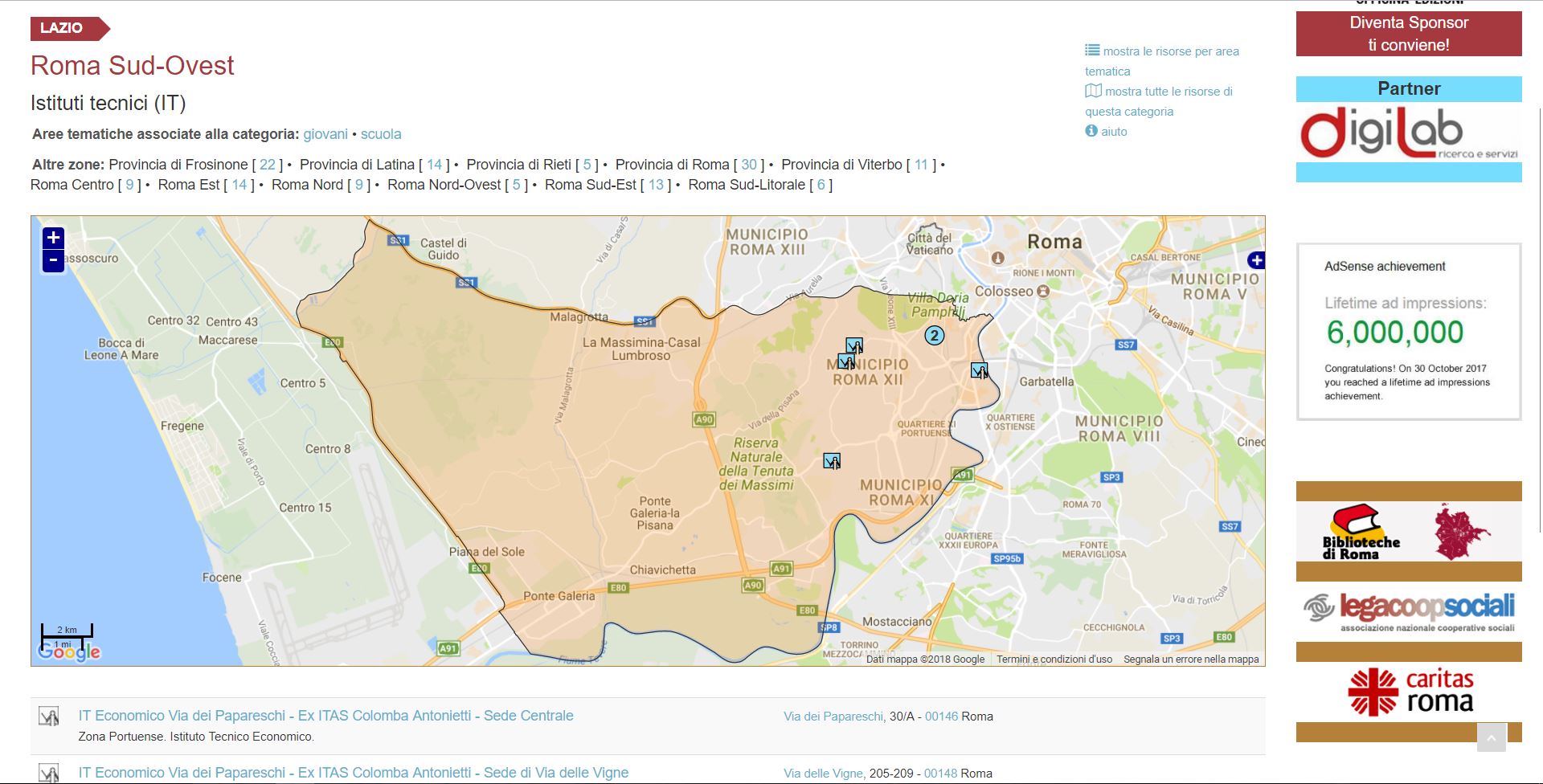Click Via delle Vigne address link
The image size is (1543, 784).
click(823, 774)
